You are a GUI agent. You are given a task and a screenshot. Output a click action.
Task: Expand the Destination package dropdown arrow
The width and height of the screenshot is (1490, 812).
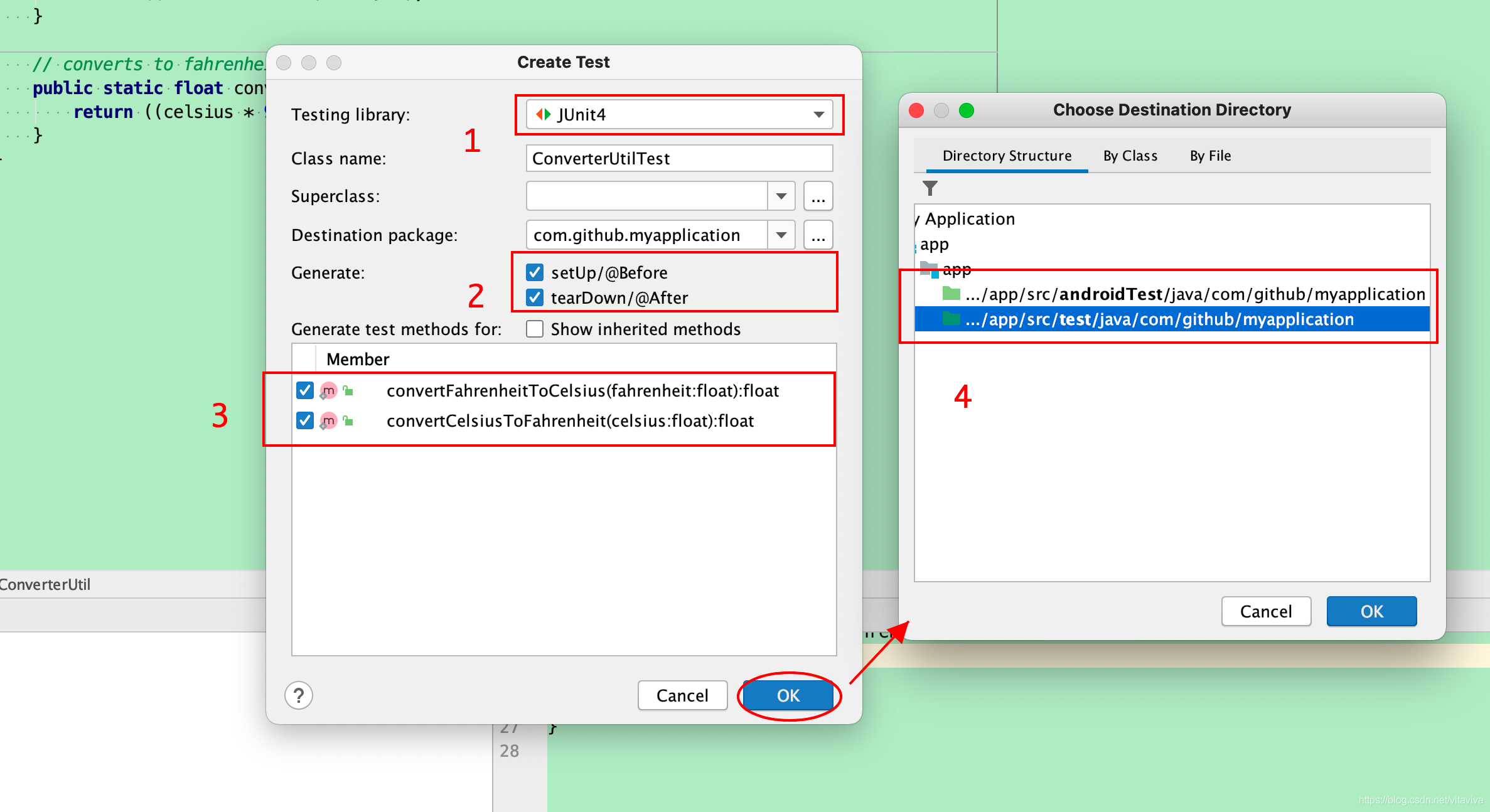(781, 235)
